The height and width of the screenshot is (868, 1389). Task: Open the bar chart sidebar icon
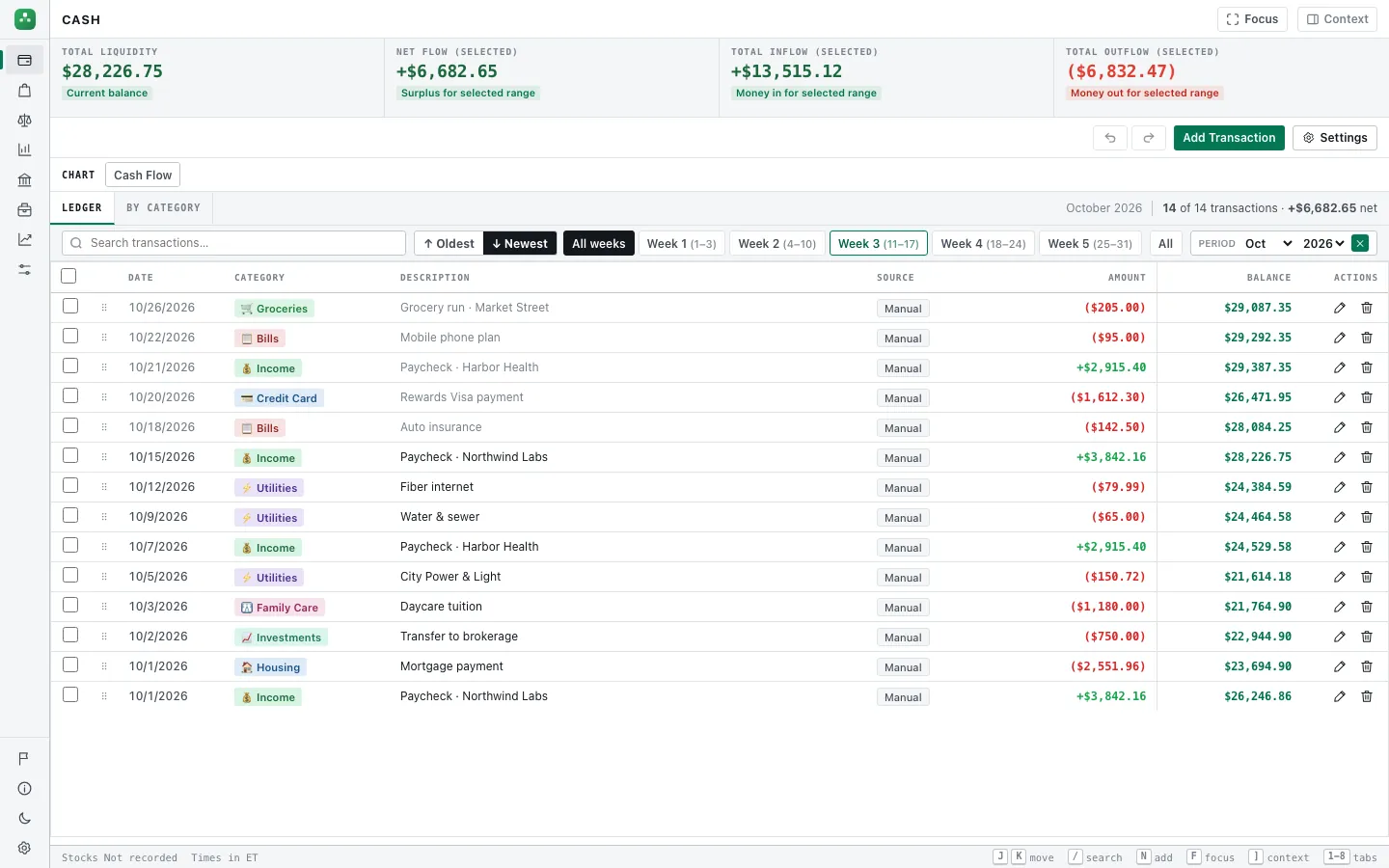25,149
